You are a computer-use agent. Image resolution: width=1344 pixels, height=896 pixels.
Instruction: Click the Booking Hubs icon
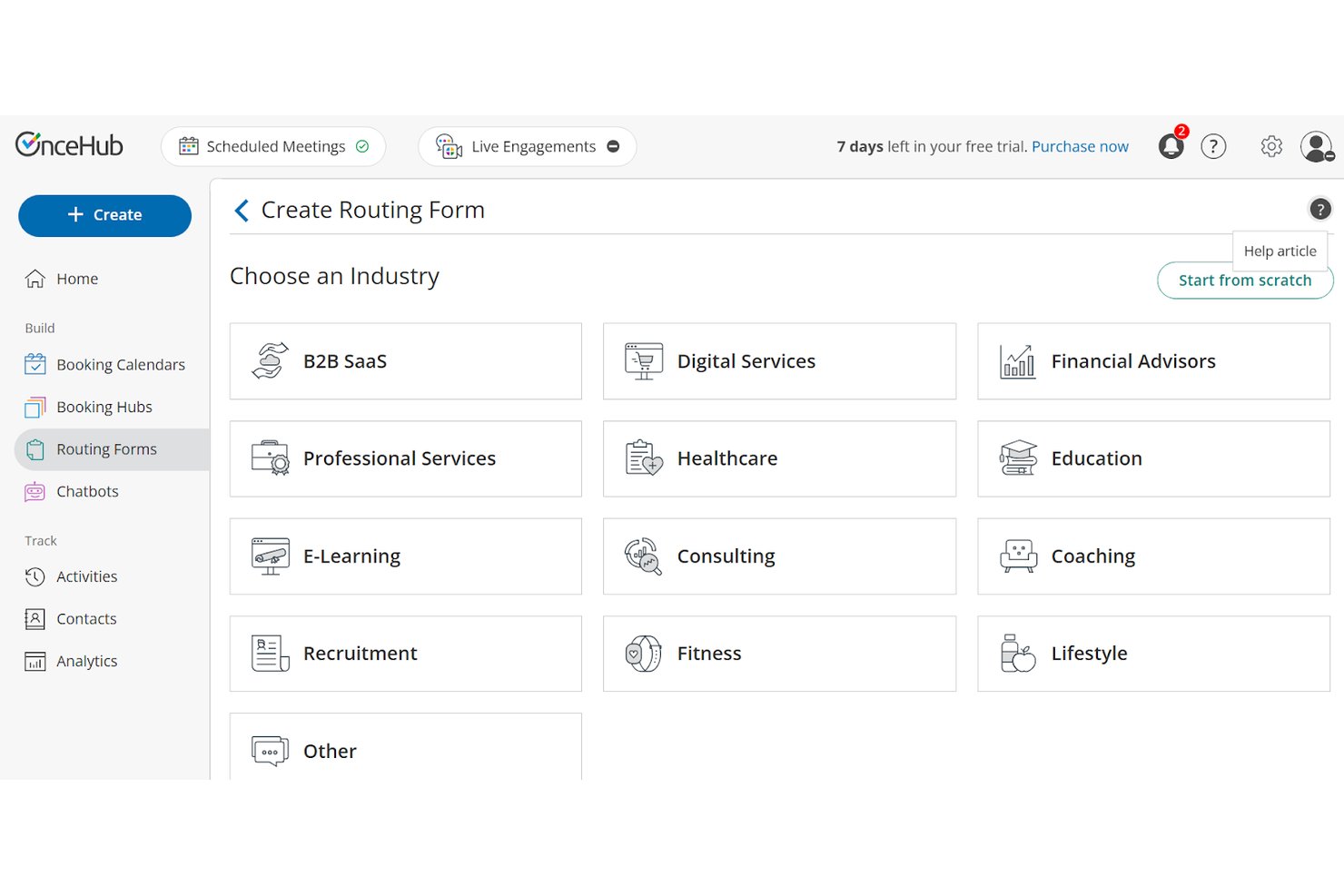[35, 407]
